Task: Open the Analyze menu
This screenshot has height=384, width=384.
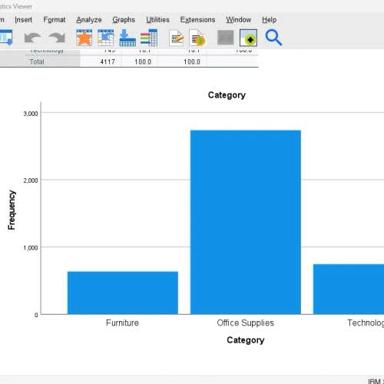Action: 89,20
